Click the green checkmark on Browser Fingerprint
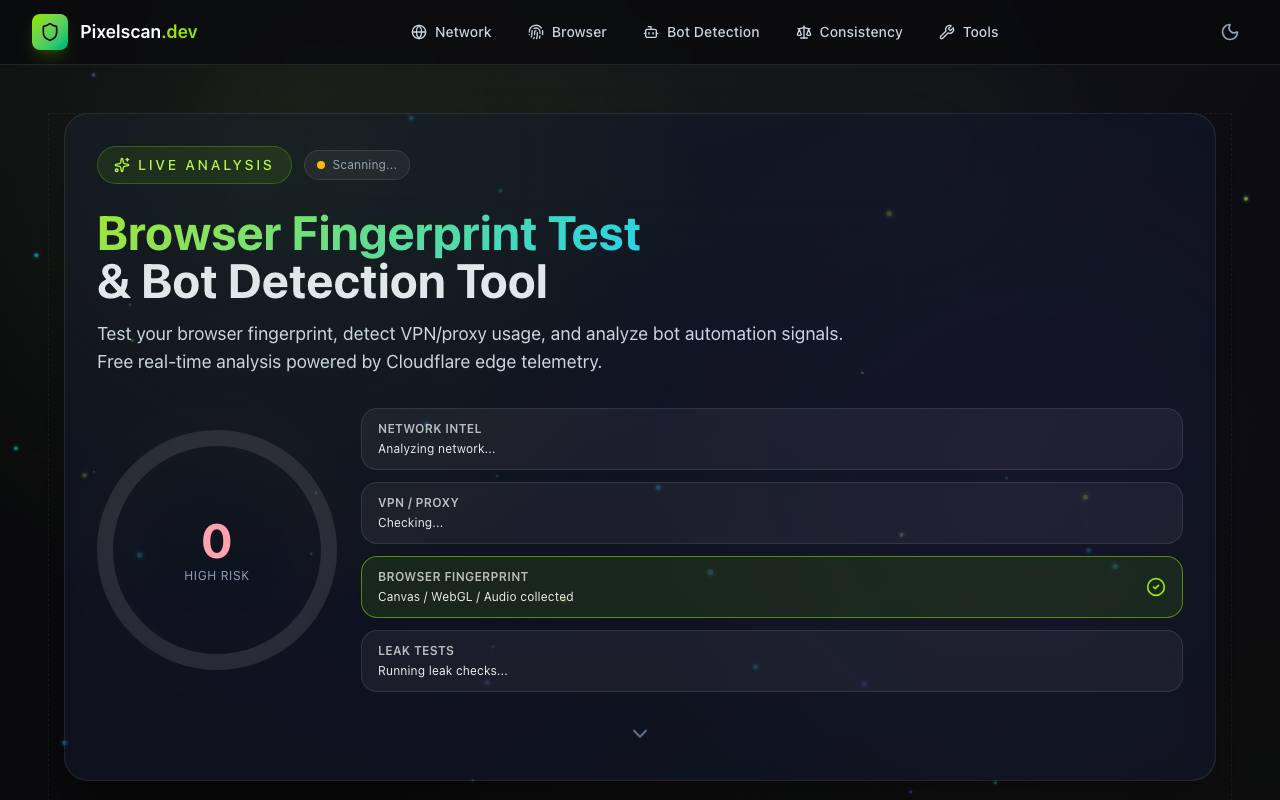1280x800 pixels. [x=1156, y=587]
